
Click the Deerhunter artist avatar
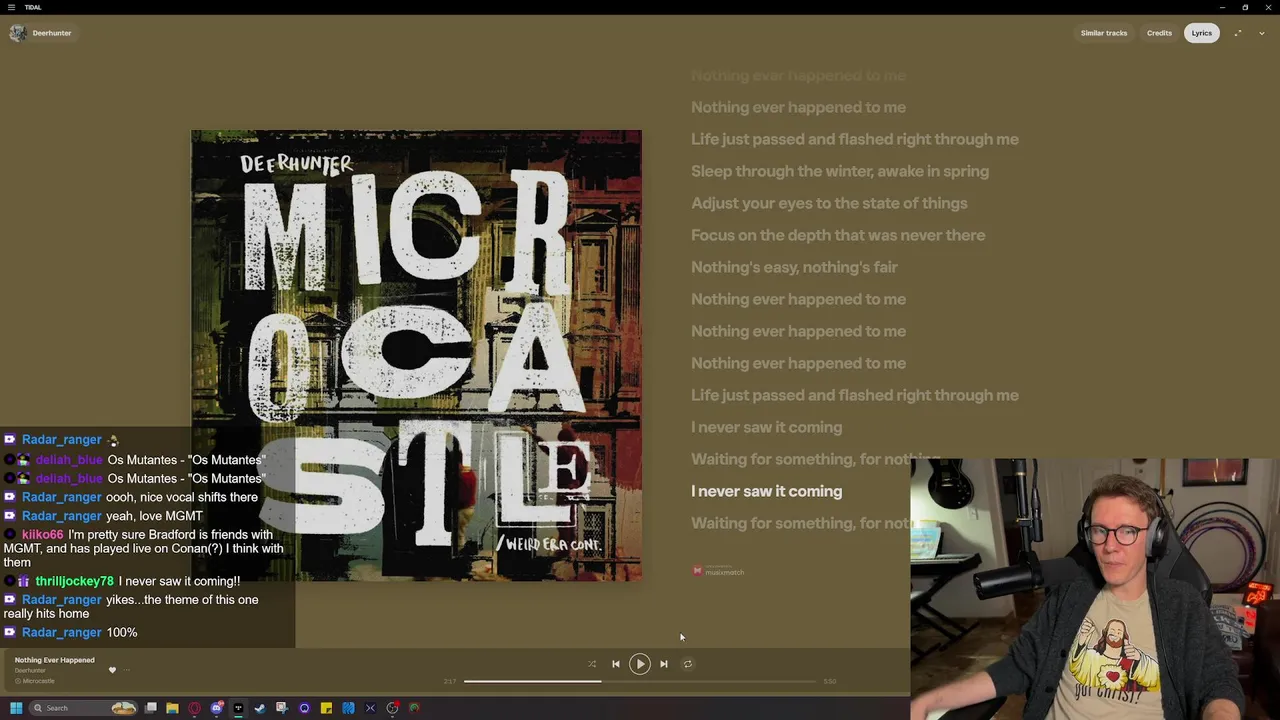point(17,33)
